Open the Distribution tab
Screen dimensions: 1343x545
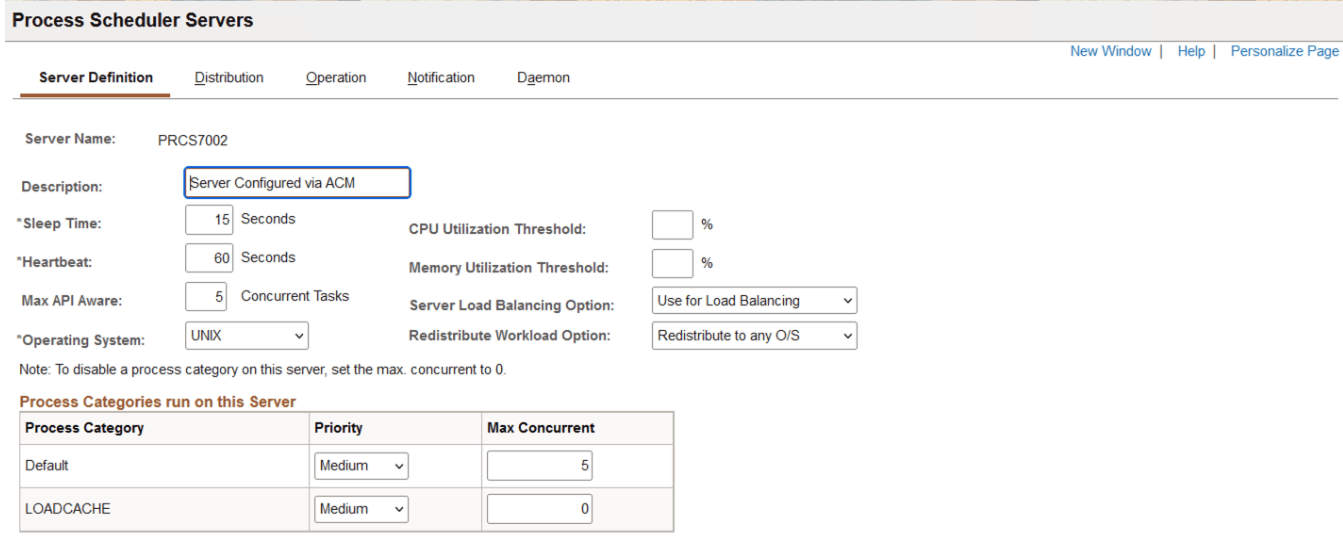coord(229,78)
